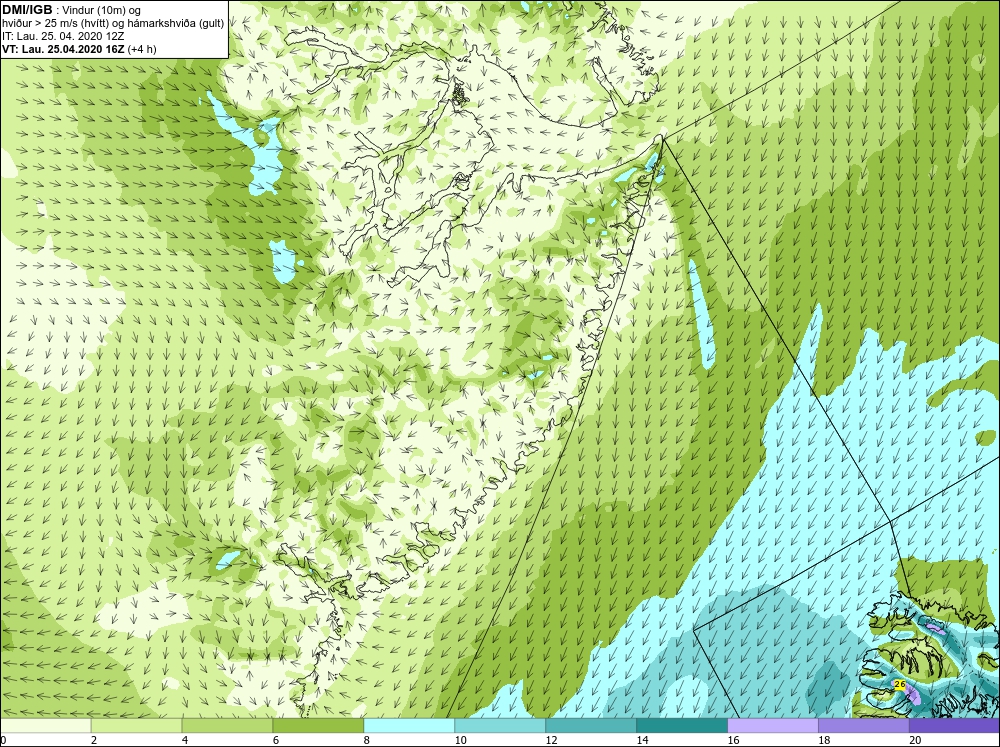This screenshot has width=1000, height=747.
Task: Click the "20" scale label
Action: [915, 740]
